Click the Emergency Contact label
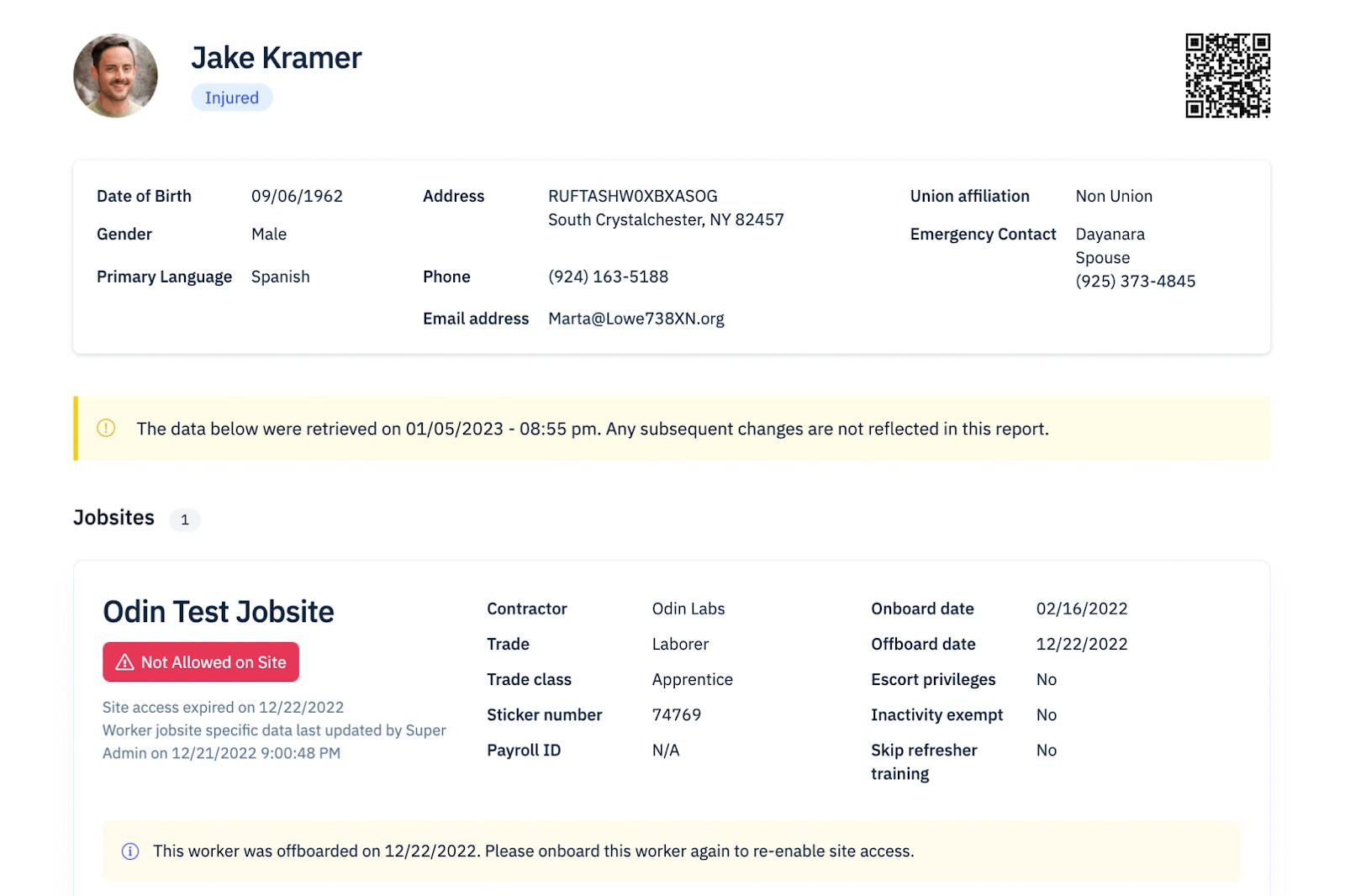This screenshot has height=896, width=1345. (983, 234)
